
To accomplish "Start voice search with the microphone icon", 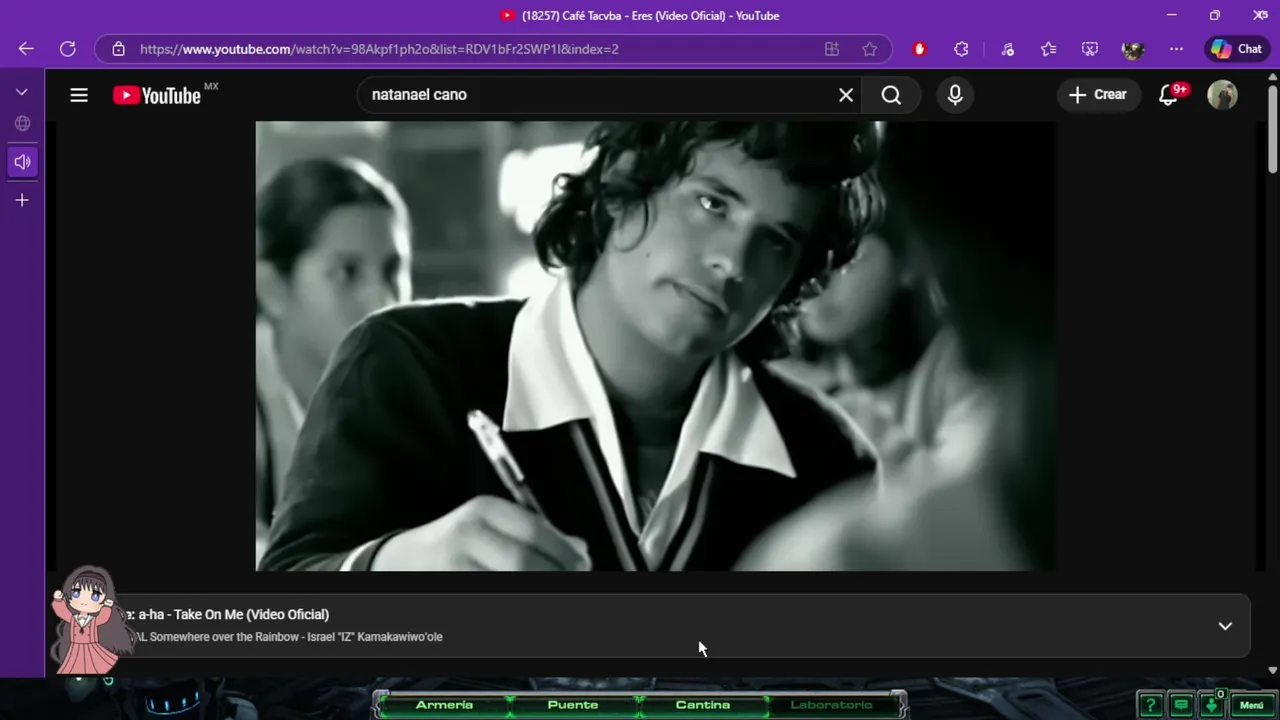I will [x=955, y=95].
